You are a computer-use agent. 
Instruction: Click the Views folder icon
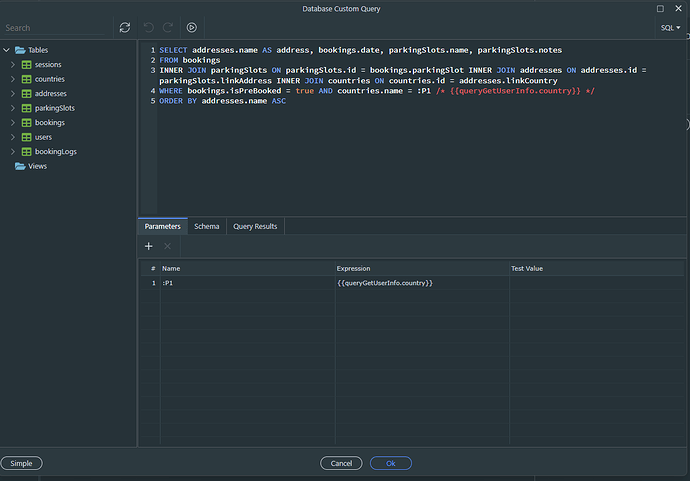tap(19, 166)
